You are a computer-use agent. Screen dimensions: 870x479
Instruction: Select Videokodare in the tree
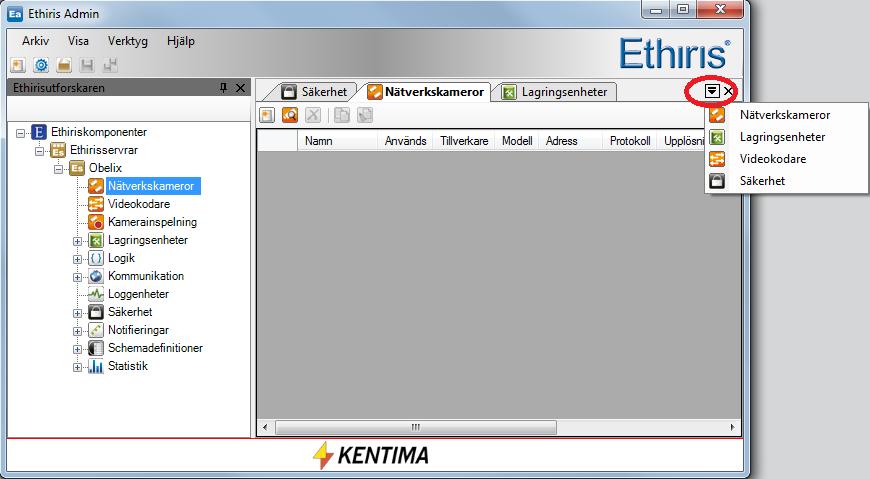click(x=139, y=204)
